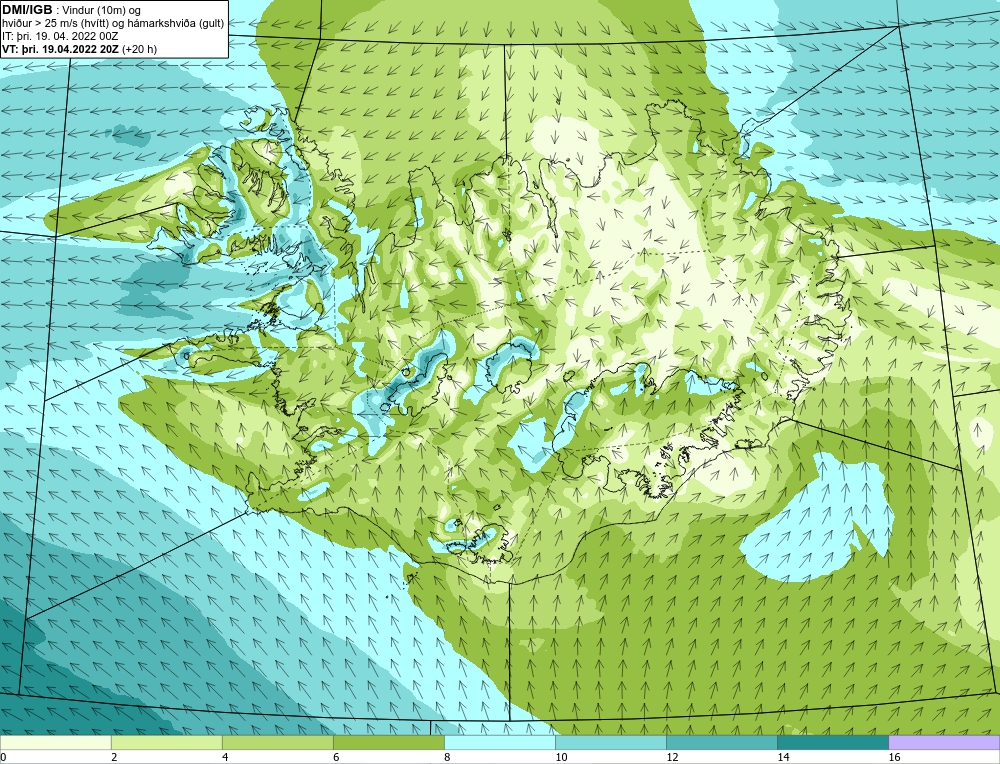
Task: Click the '6' scale label
Action: tap(336, 757)
